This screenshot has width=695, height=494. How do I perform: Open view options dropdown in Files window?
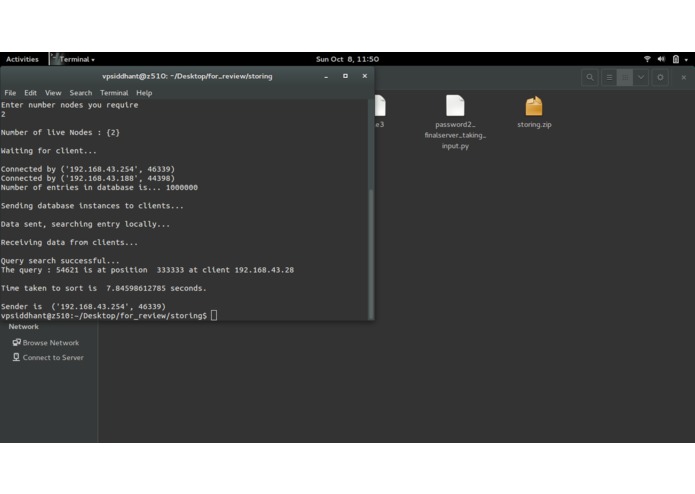tap(641, 78)
